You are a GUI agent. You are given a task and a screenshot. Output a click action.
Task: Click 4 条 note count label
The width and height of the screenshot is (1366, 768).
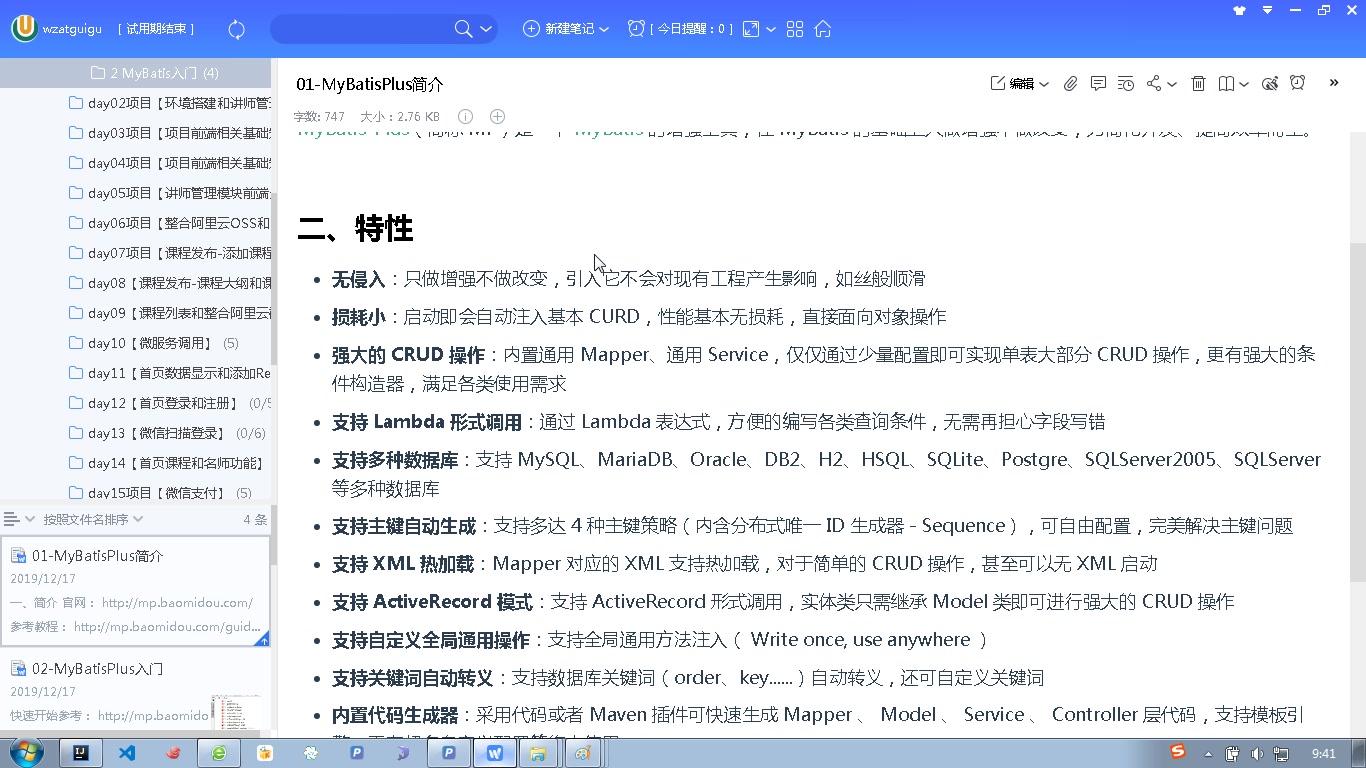coord(255,519)
